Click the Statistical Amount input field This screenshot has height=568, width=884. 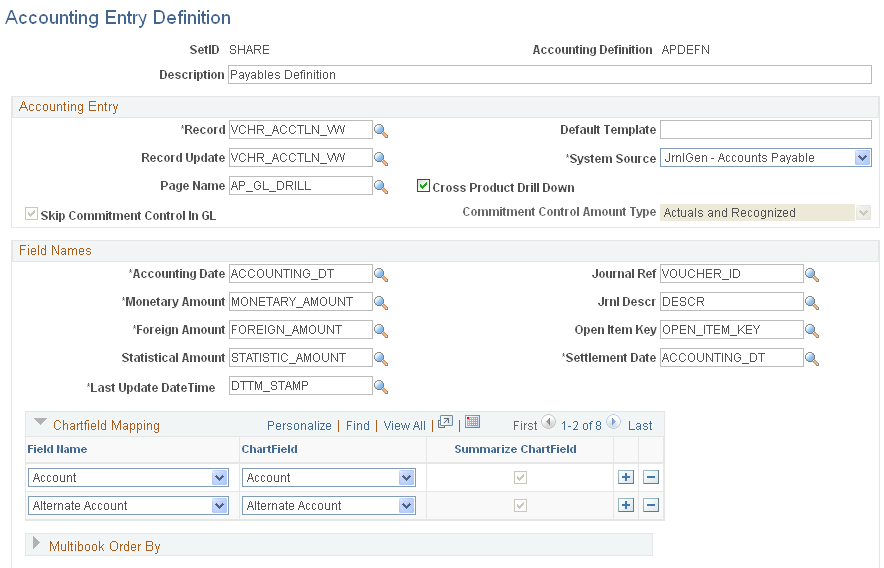pos(300,358)
